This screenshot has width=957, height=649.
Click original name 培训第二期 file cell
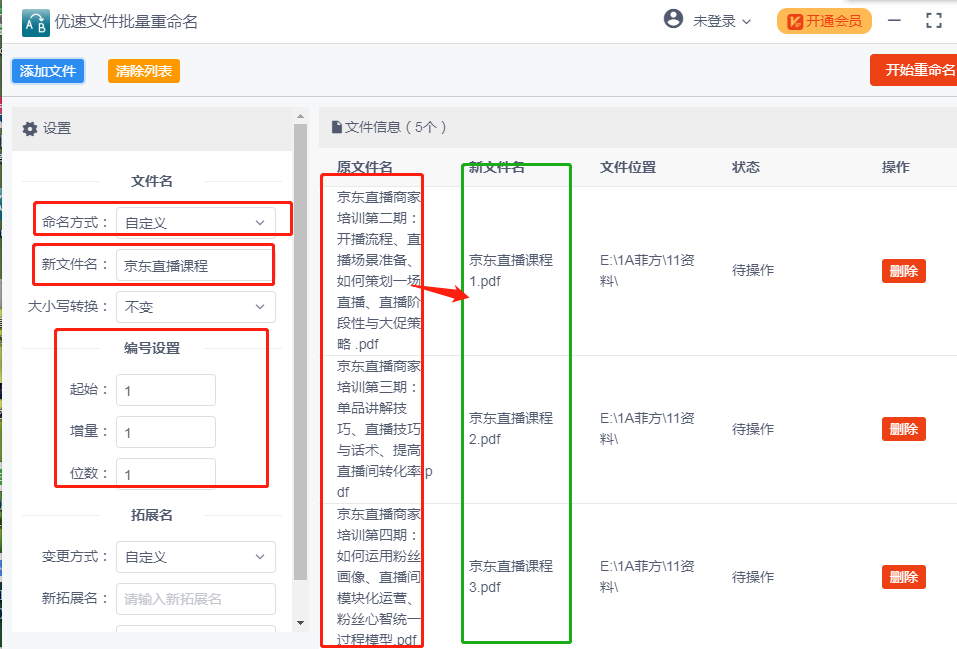point(380,270)
